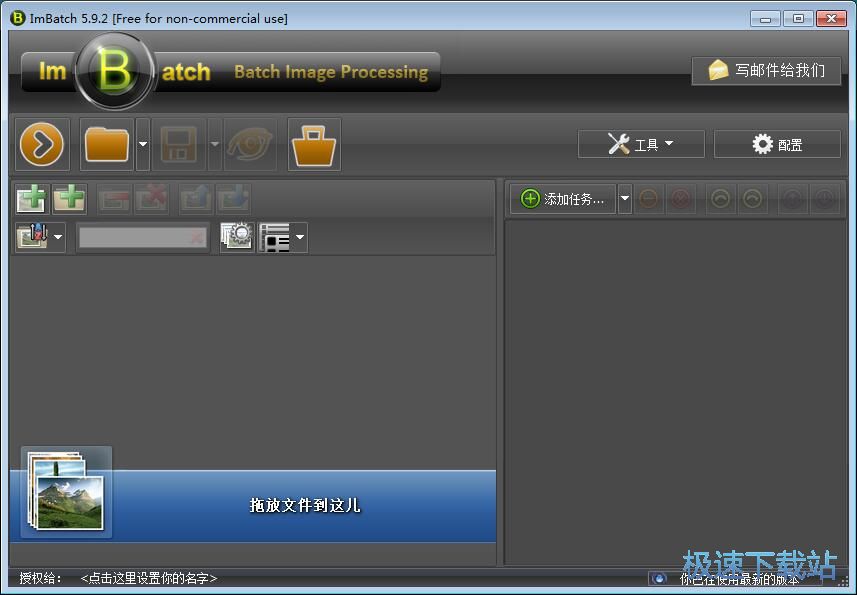Click the second expand tasks circle icon
The height and width of the screenshot is (595, 857).
[753, 199]
